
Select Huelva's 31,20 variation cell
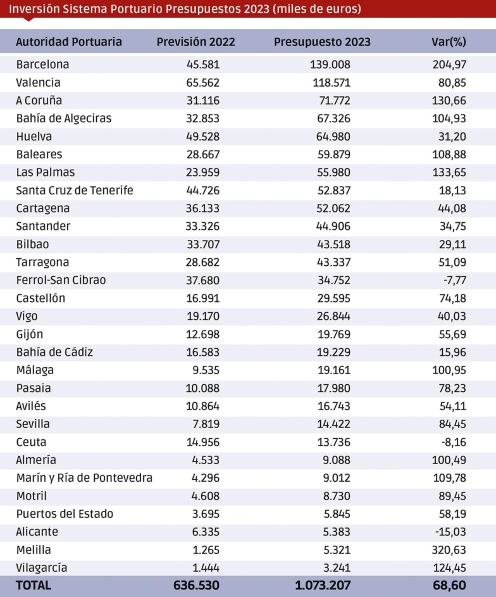point(452,136)
